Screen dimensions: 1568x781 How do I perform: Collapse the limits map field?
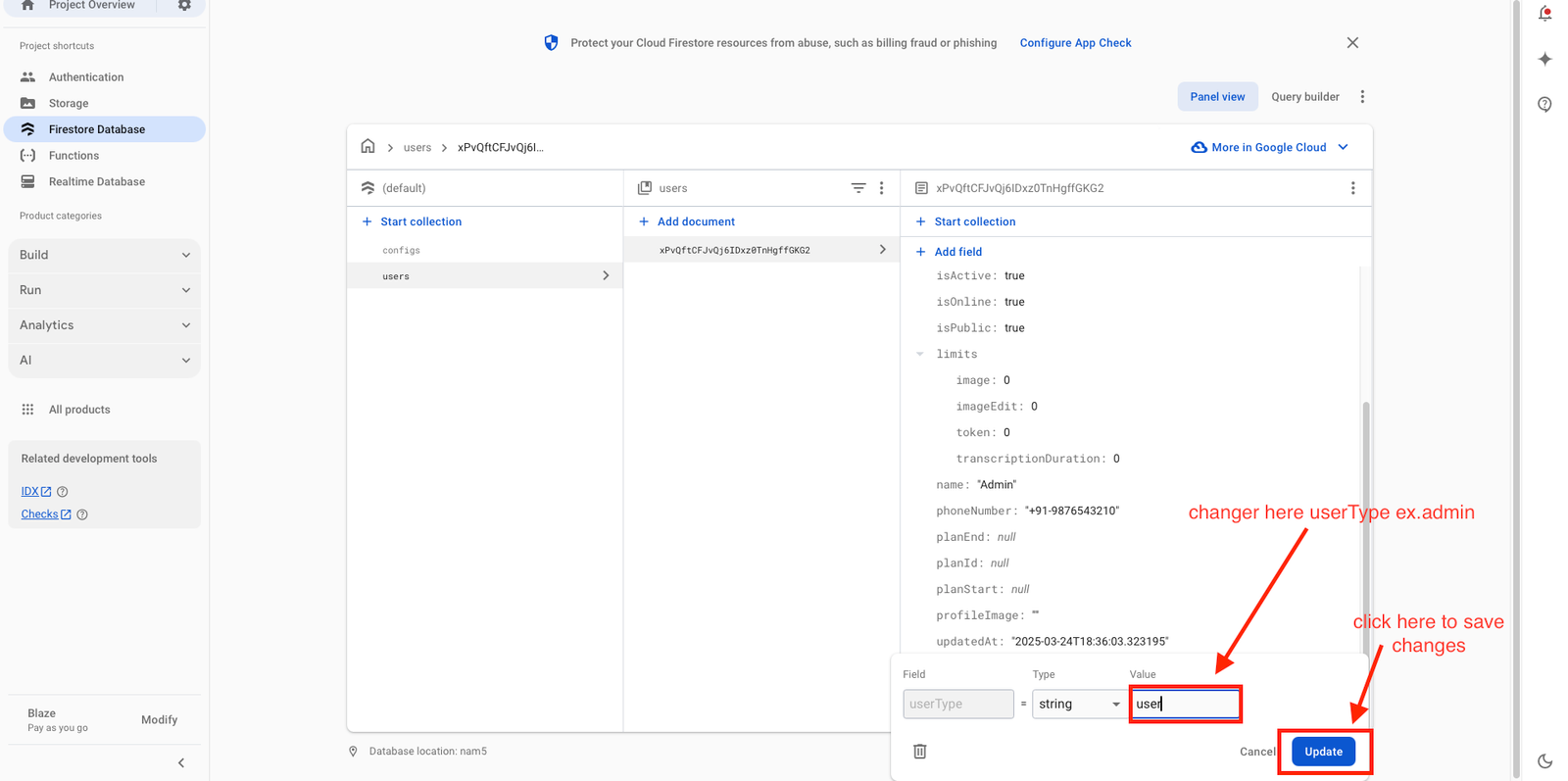pos(920,355)
